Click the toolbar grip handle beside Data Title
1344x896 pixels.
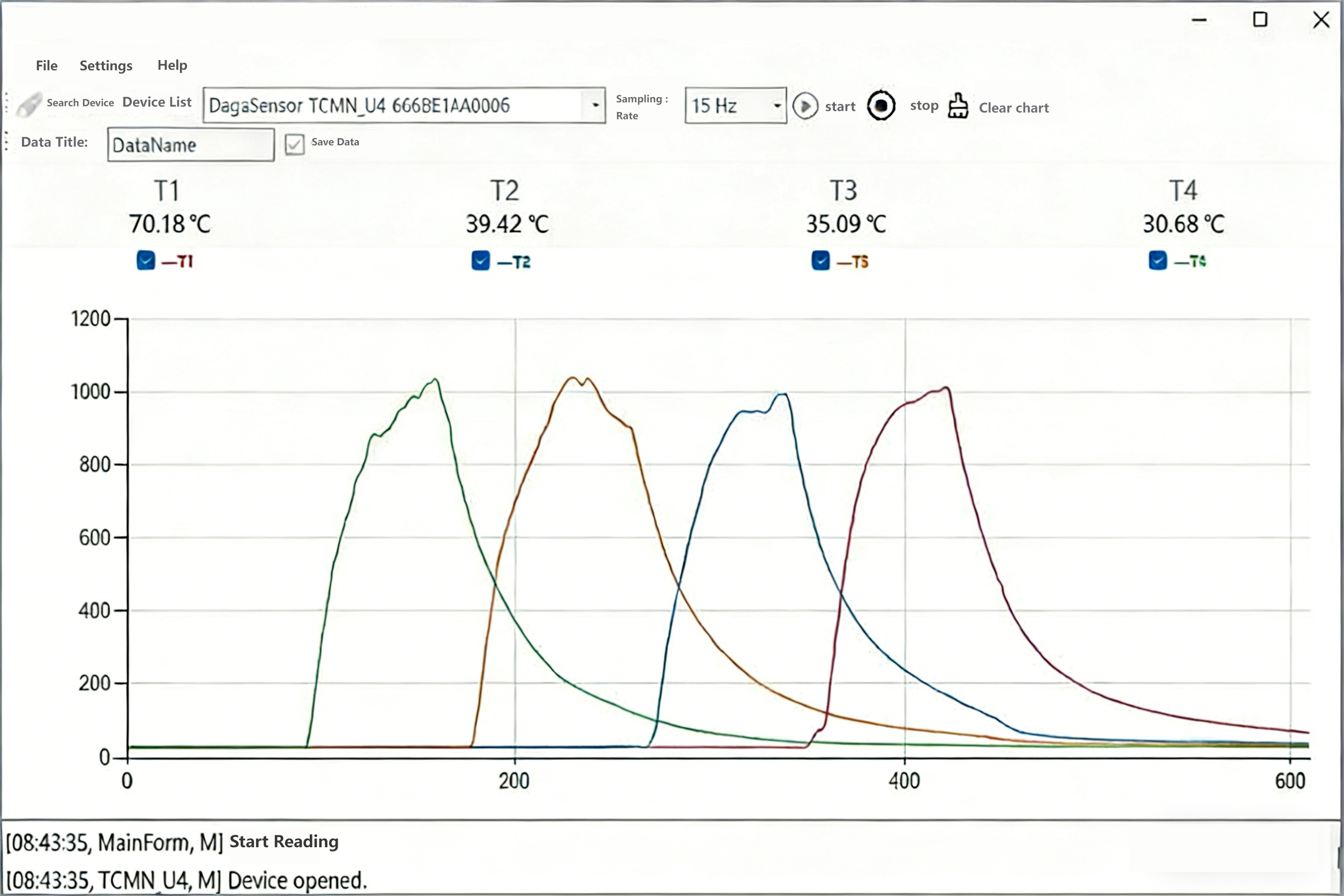point(6,141)
